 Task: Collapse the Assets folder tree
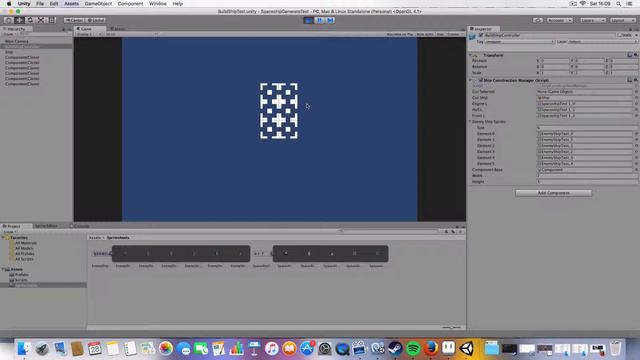[3, 269]
